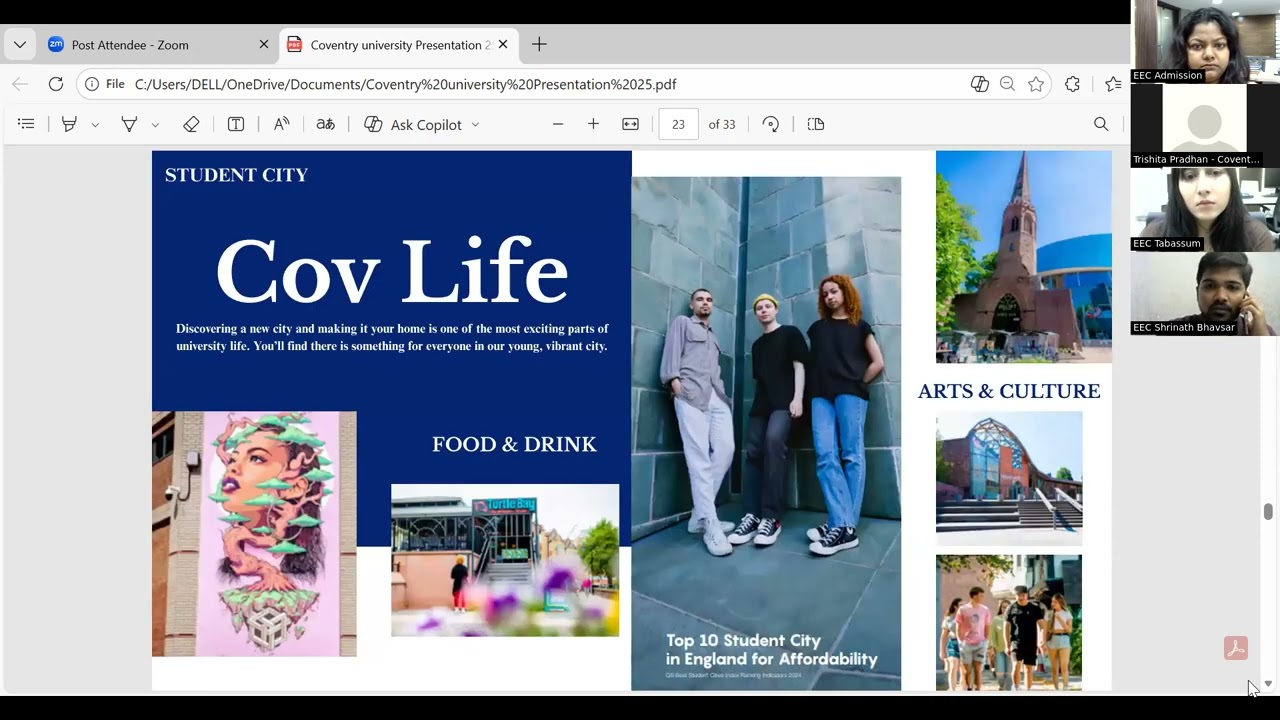Click the STUDENT CITY label
The width and height of the screenshot is (1280, 720).
236,175
